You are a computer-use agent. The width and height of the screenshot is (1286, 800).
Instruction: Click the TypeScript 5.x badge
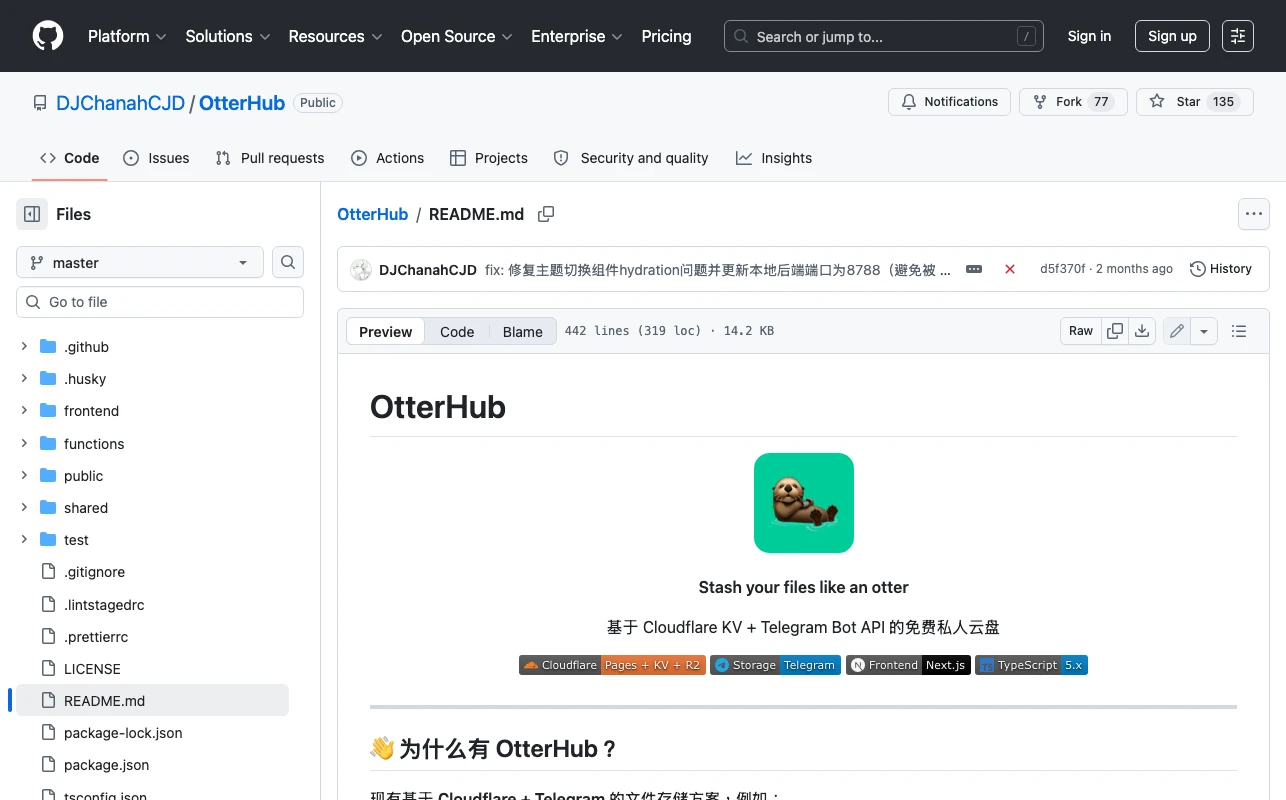1031,665
